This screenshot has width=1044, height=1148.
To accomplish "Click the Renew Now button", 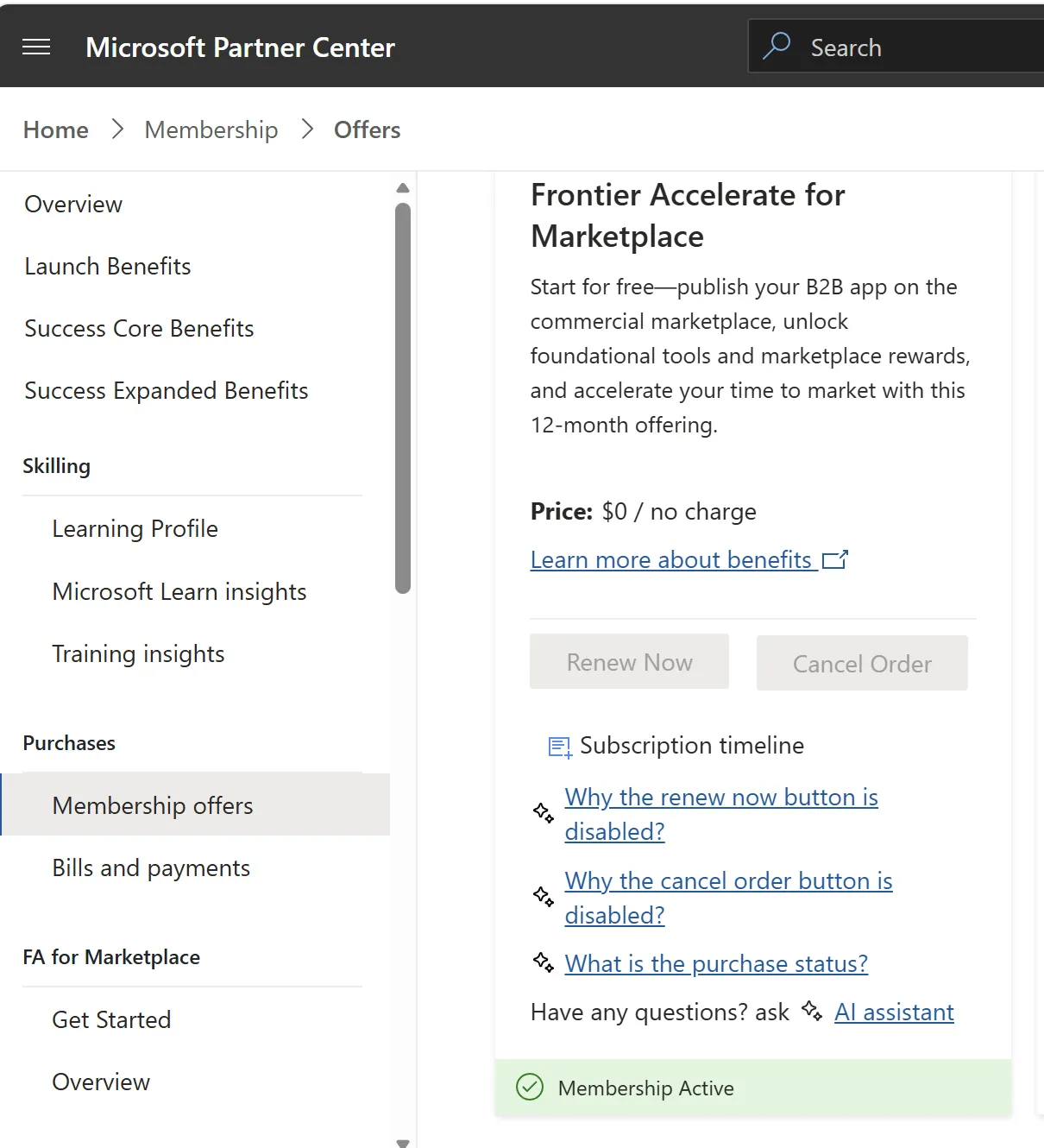I will [x=629, y=661].
